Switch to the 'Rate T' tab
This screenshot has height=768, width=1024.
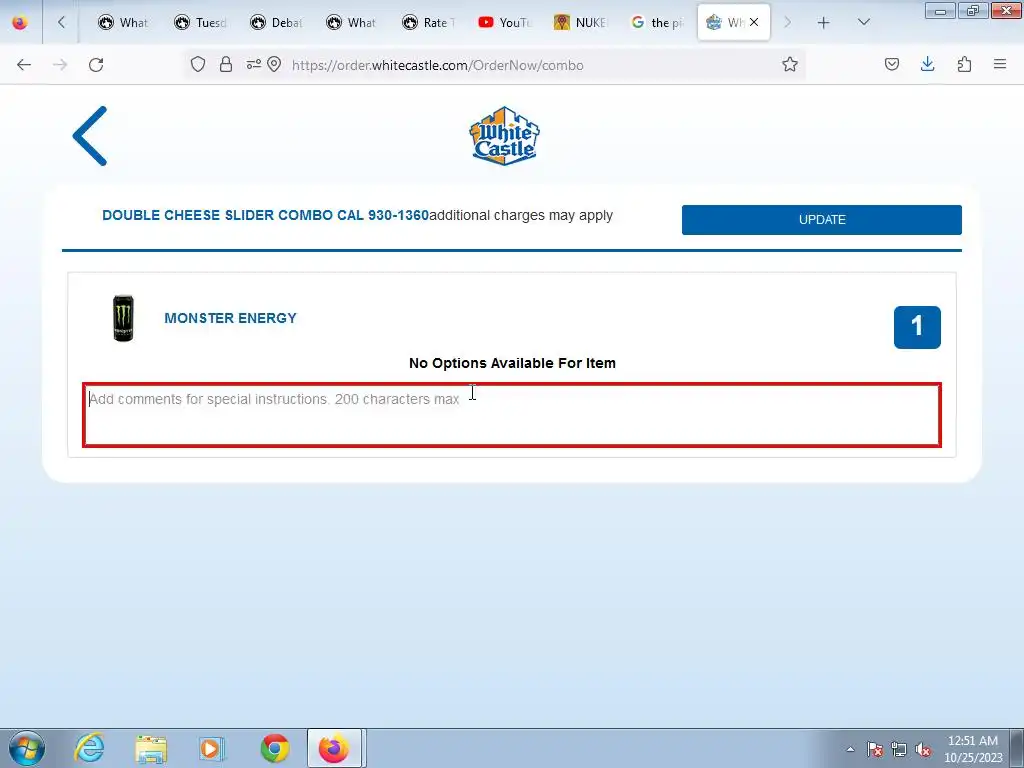[428, 22]
